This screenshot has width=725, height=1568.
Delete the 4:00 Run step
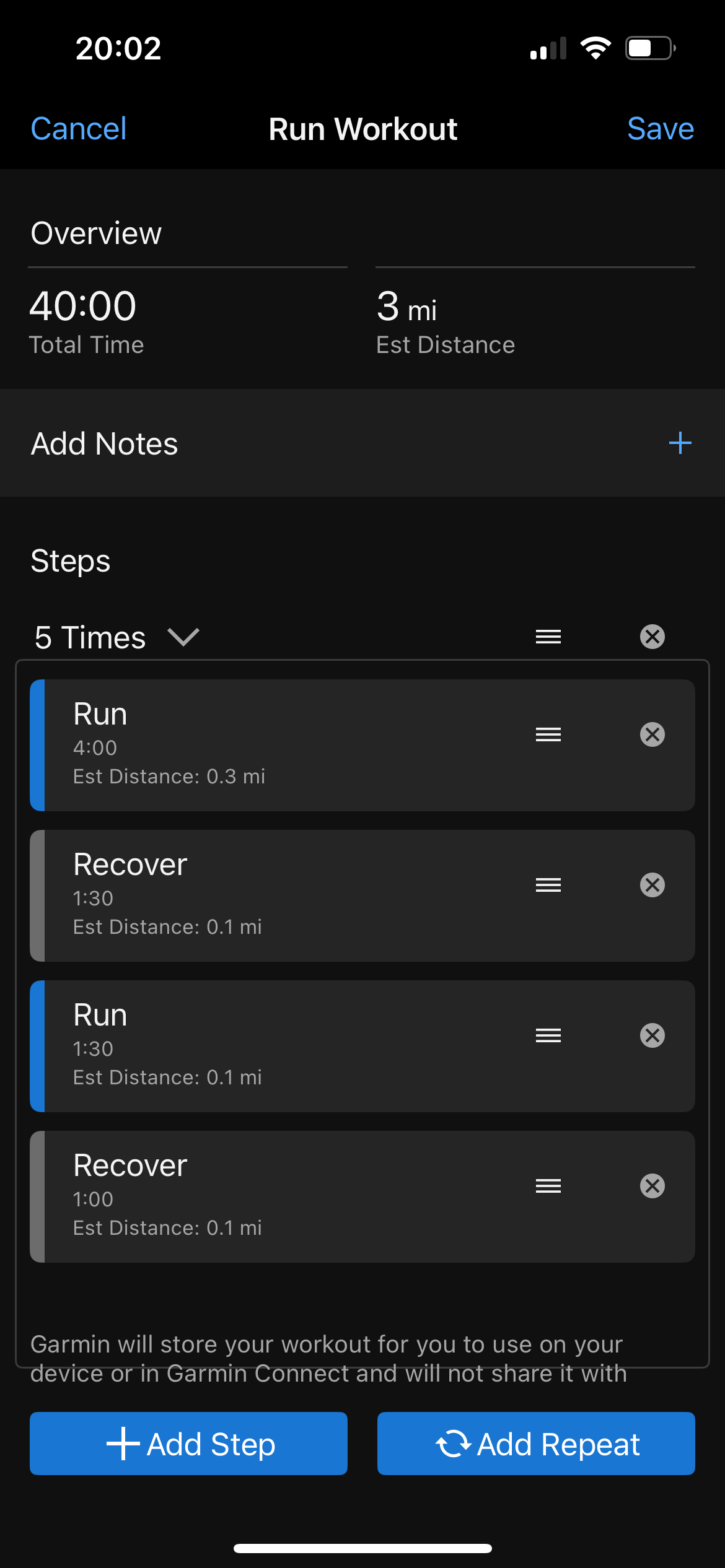(x=652, y=735)
